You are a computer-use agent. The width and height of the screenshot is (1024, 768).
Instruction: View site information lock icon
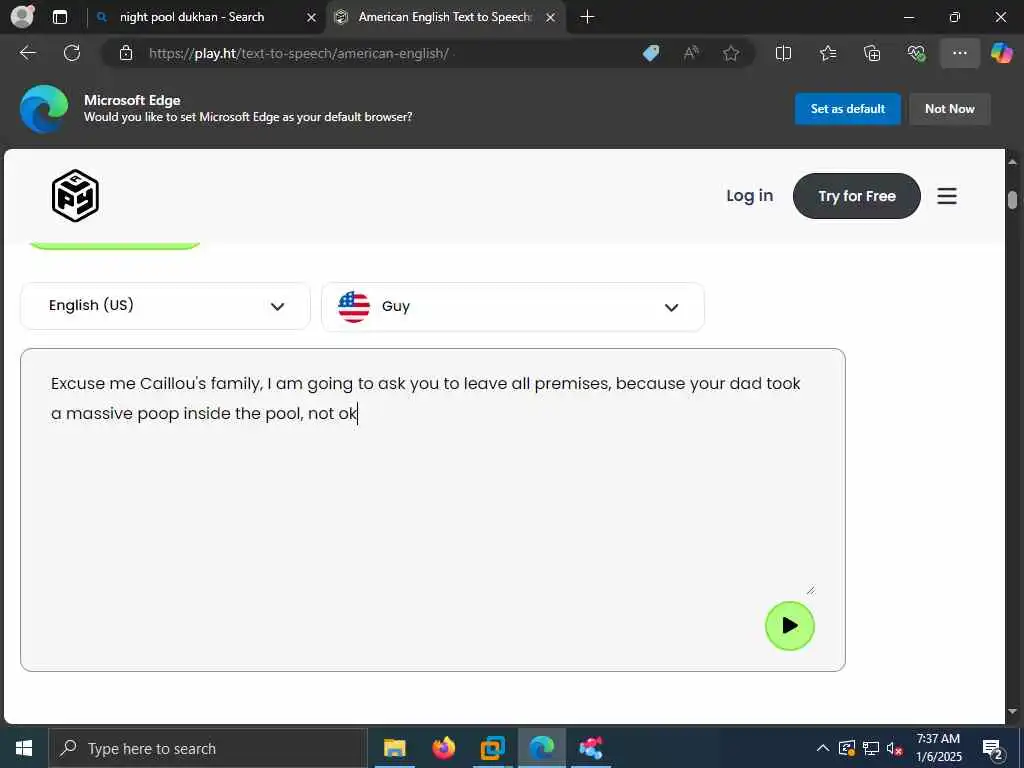click(x=126, y=53)
